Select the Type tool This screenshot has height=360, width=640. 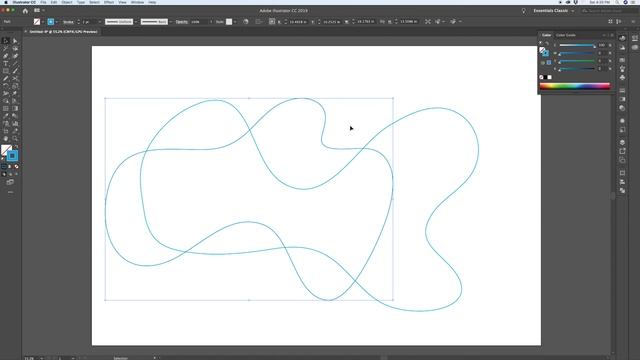coord(6,64)
